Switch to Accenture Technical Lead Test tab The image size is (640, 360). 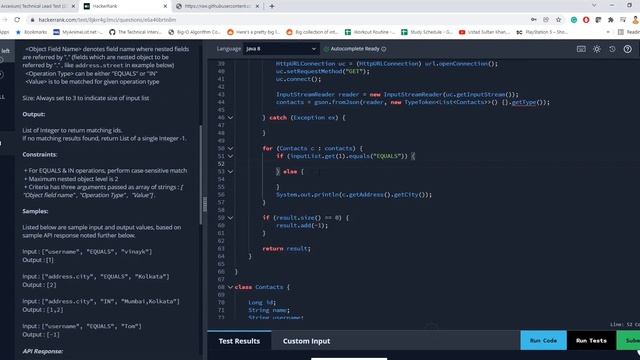(39, 6)
